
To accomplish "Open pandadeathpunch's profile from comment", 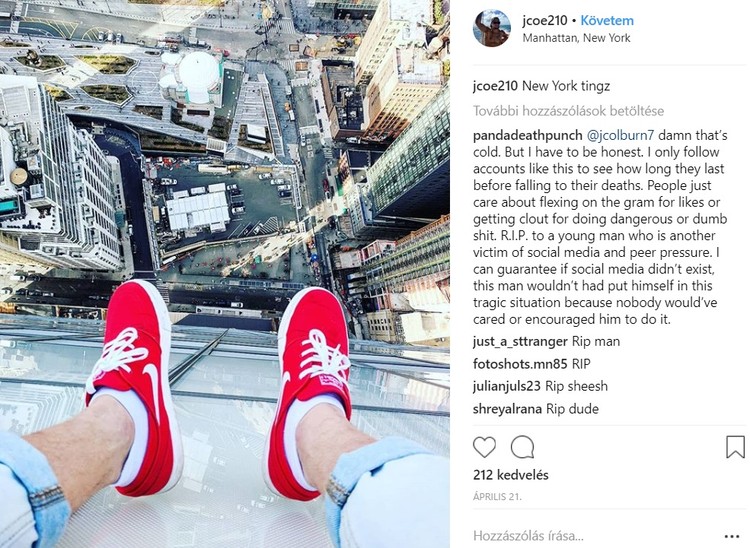I will pos(528,135).
